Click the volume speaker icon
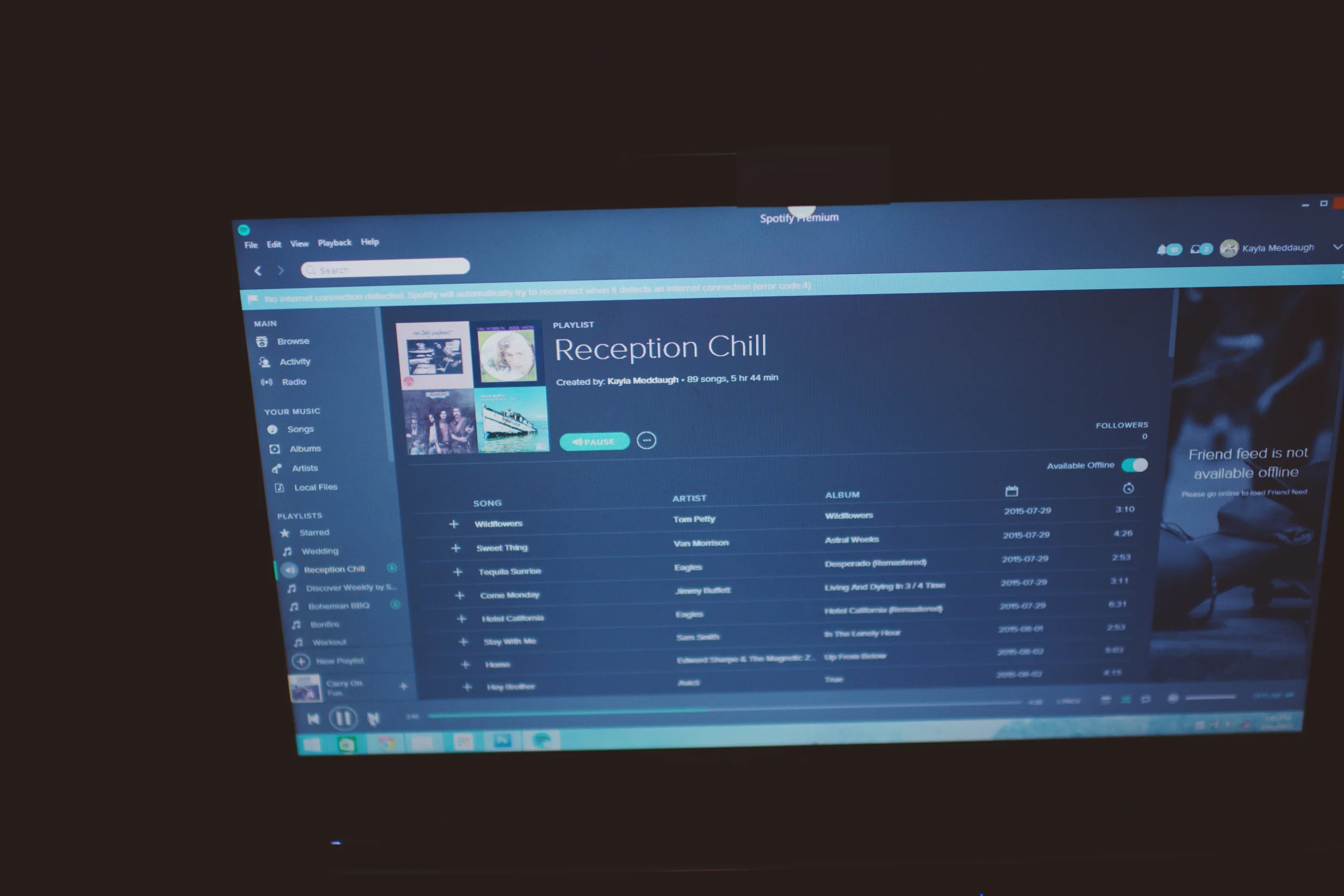Viewport: 1344px width, 896px height. click(1173, 698)
